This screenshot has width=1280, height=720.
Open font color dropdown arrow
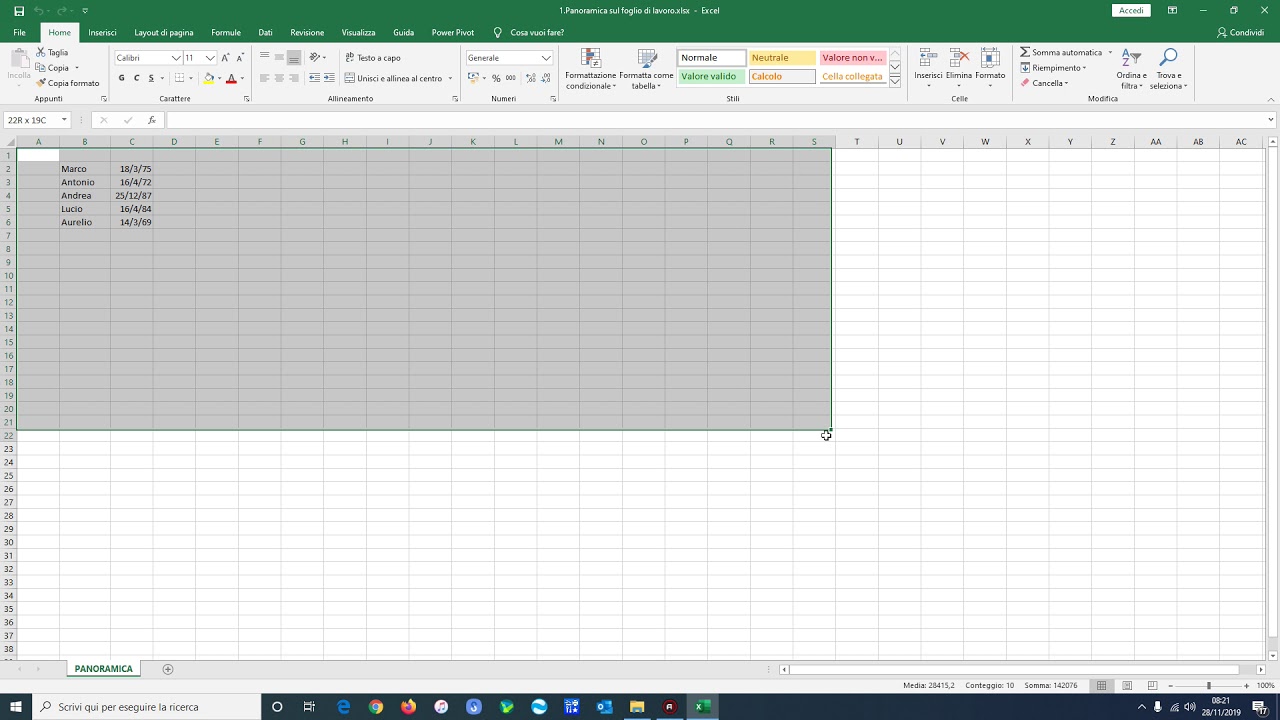242,78
